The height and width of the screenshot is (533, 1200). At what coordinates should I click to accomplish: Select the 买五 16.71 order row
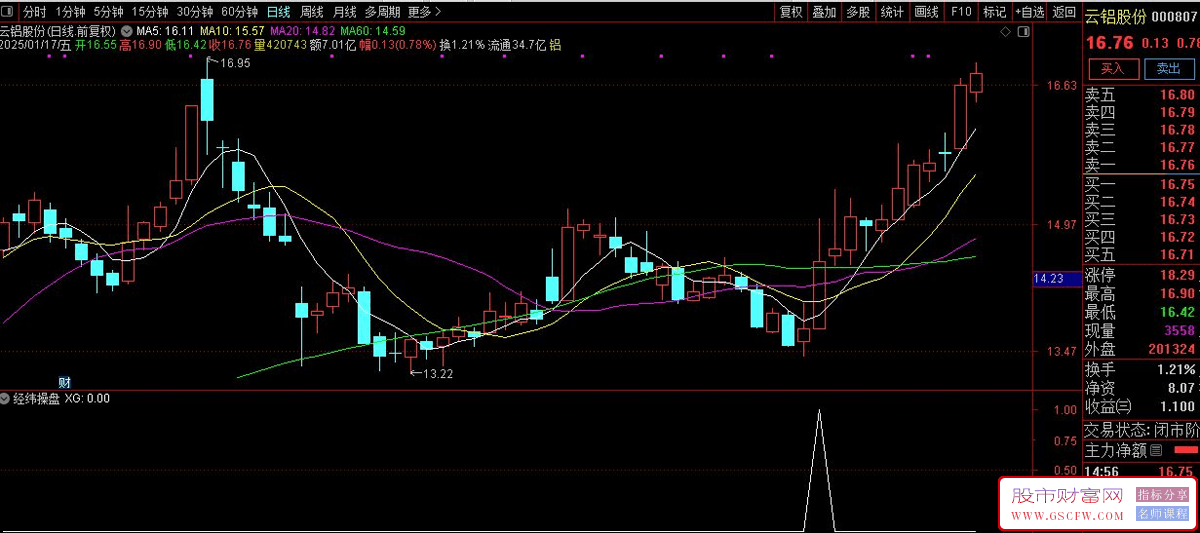click(x=1141, y=254)
